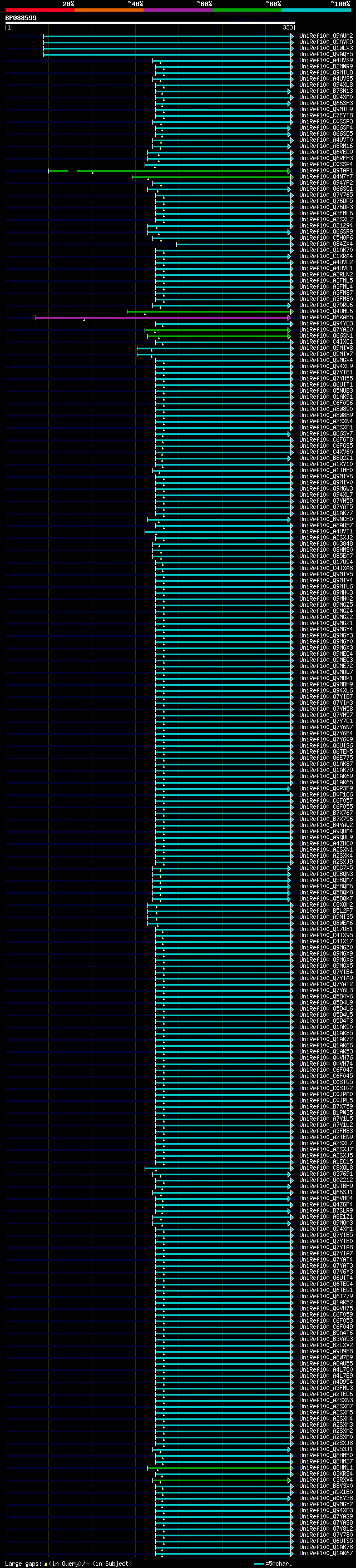Viewport: 356px width, 1568px height.
Task: Open the UniRef100_Q953J1 entry
Action: (326, 1450)
